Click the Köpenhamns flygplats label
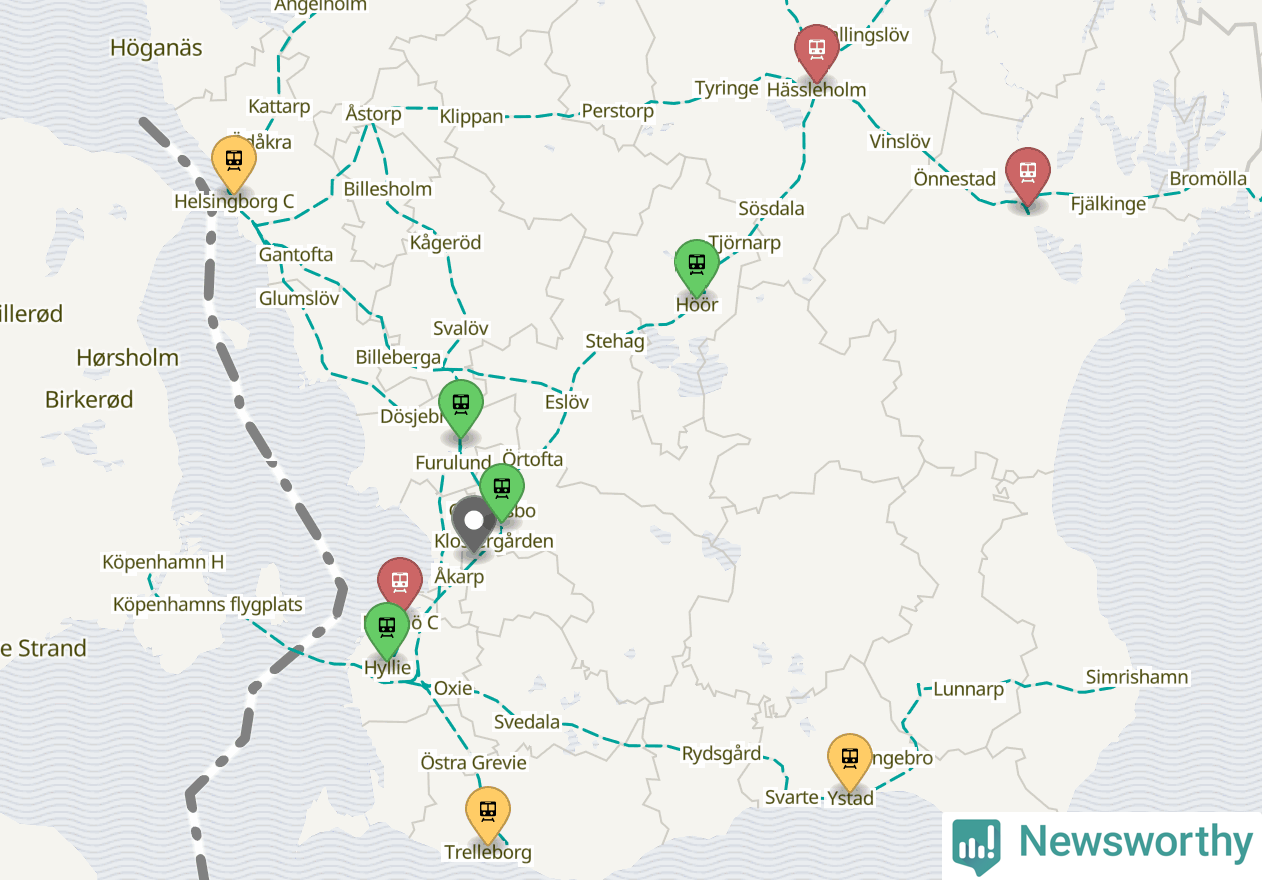The image size is (1262, 880). (x=207, y=604)
